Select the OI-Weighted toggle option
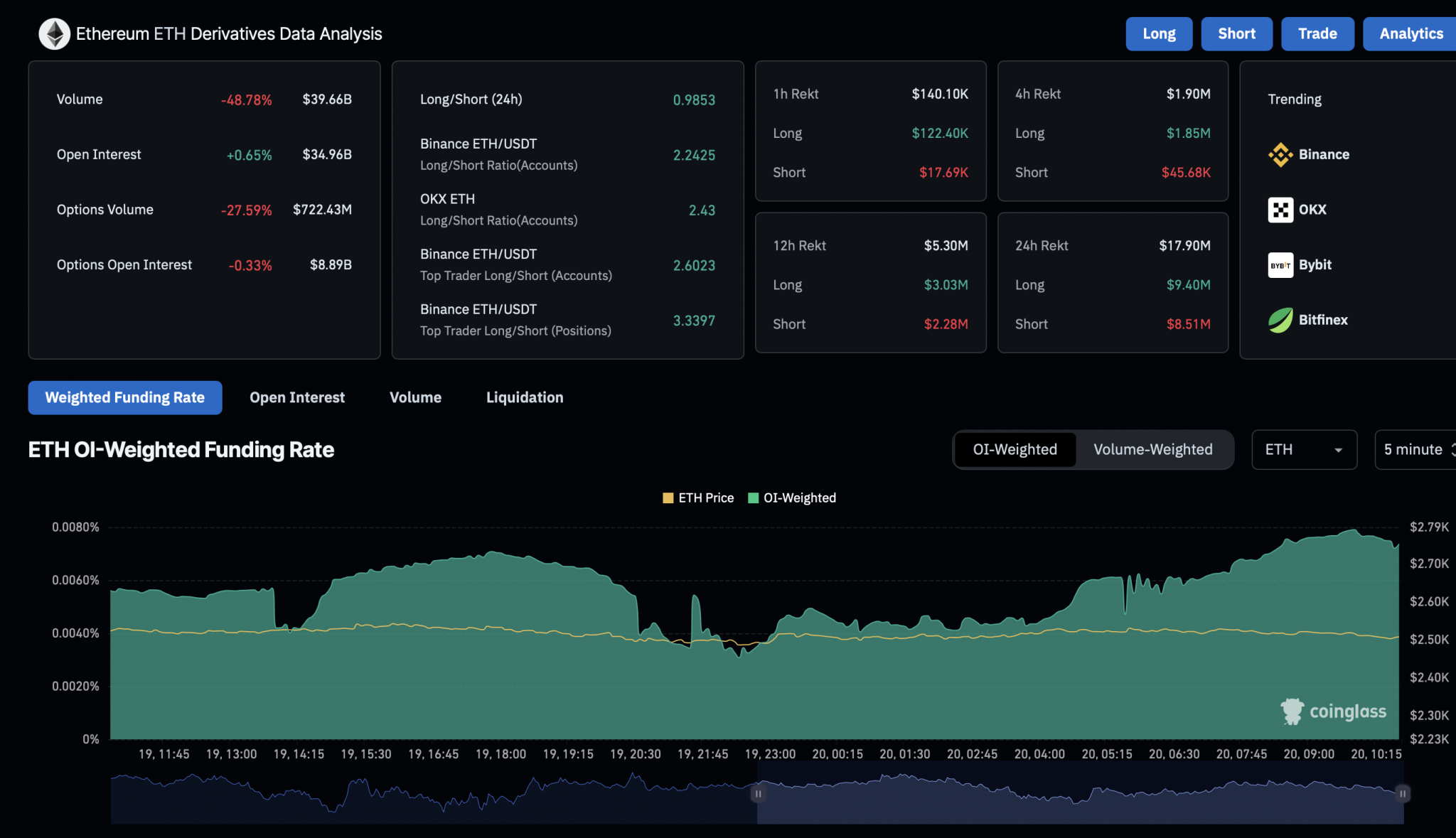The image size is (1456, 838). click(x=1015, y=449)
